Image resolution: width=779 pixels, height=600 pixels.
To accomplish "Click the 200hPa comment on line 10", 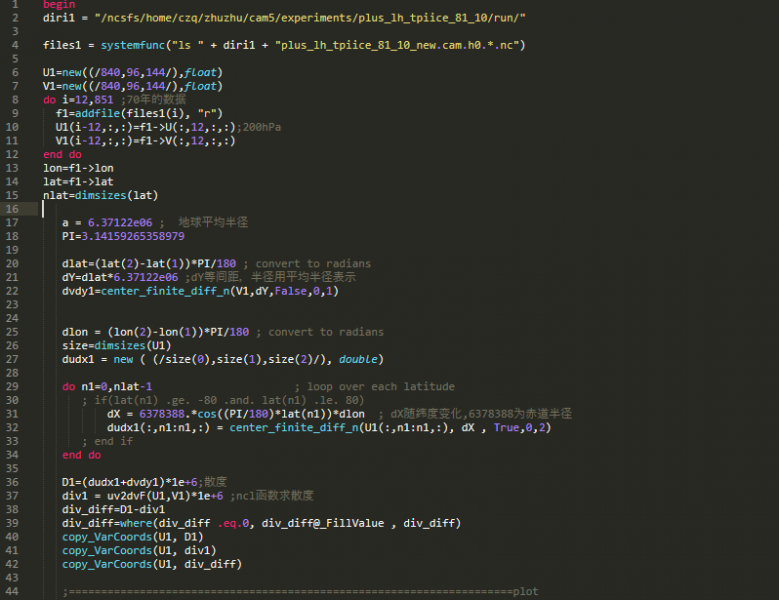I will pyautogui.click(x=261, y=127).
